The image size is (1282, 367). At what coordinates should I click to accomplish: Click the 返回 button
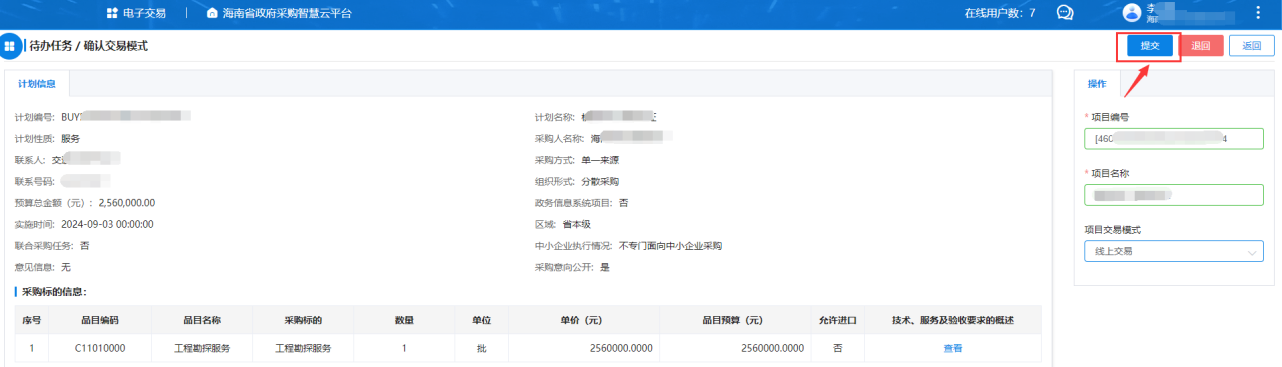(x=1252, y=46)
